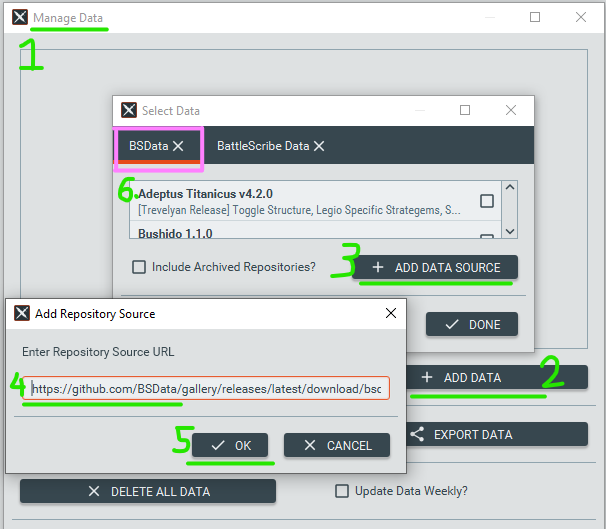
Task: Click the share icon on EXPORT DATA
Action: [417, 434]
